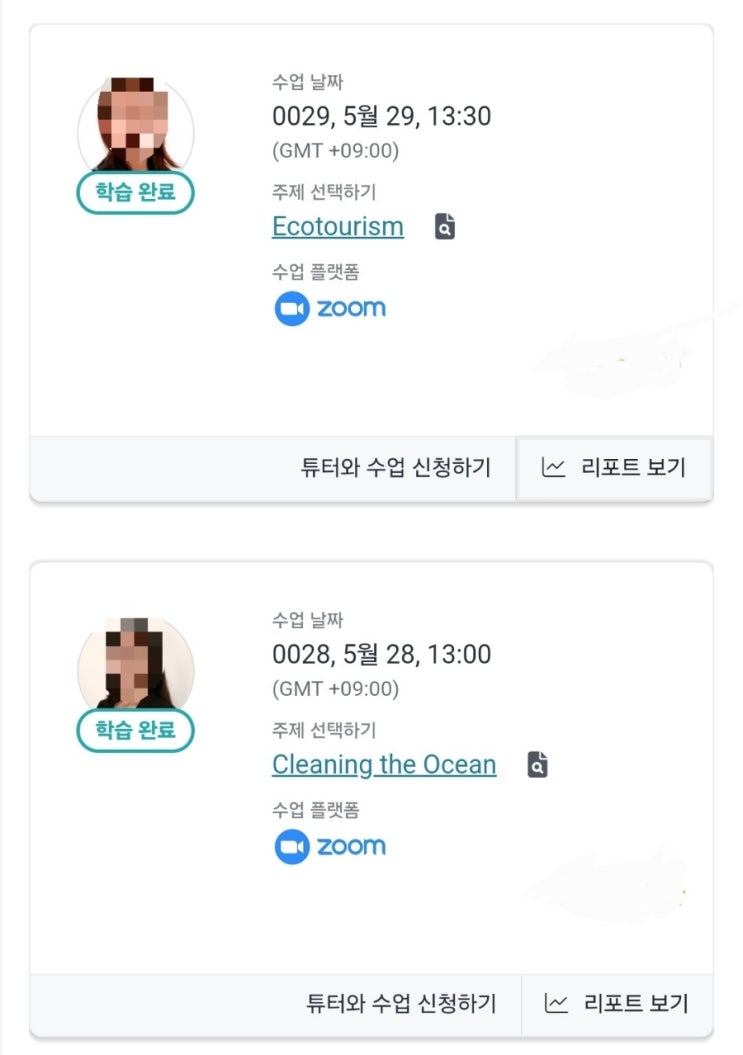Click the lesson date 0029, 5월 29, 13:30
Screen dimensions: 743x1055
point(381,117)
